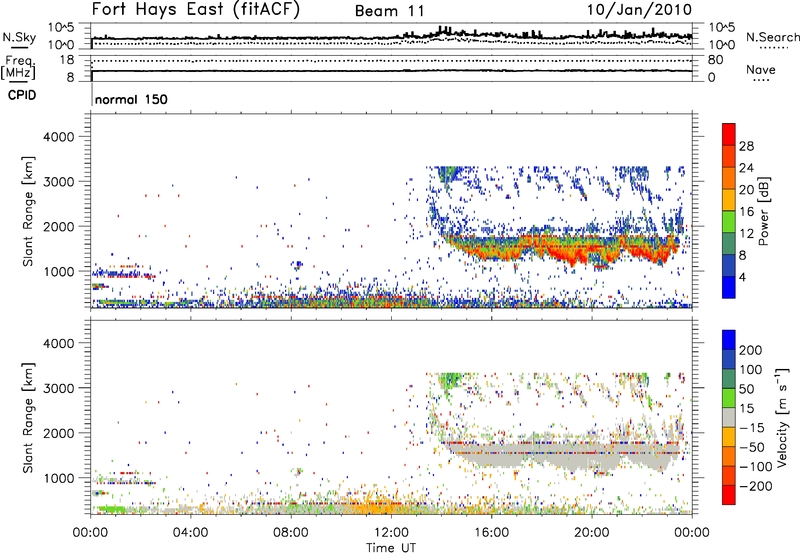Click the "N.Sky" legend label
Viewport: 800px width, 554px height.
(x=19, y=37)
